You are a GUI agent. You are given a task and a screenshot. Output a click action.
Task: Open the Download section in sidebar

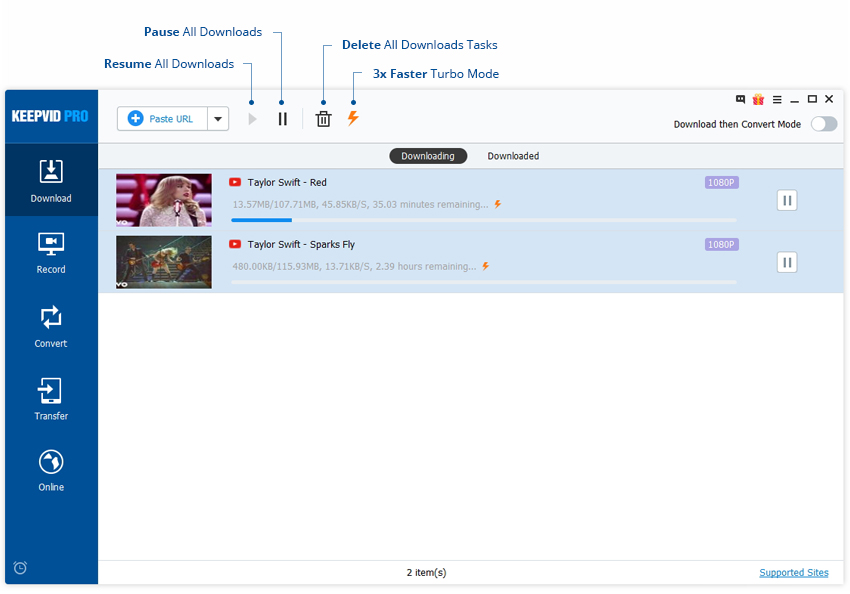(x=51, y=180)
